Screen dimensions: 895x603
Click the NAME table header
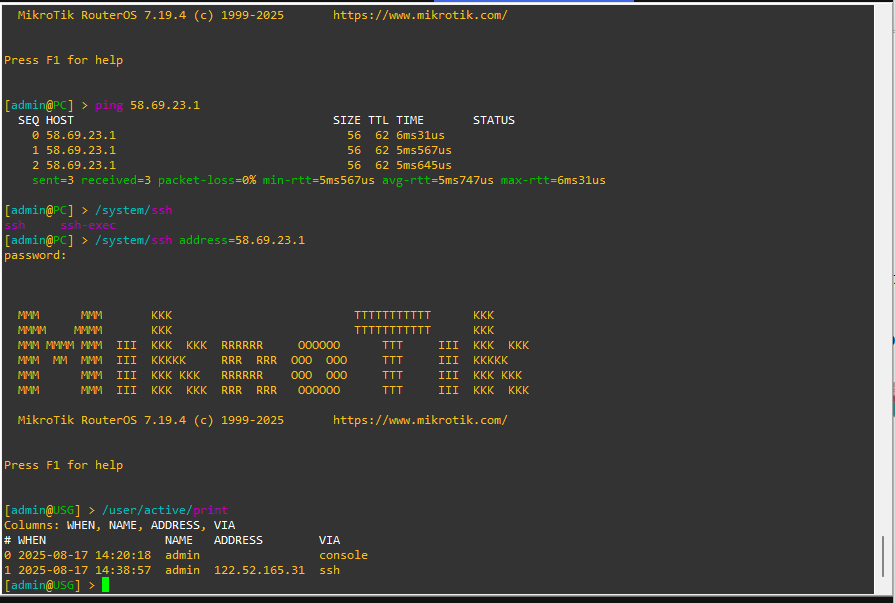click(179, 540)
